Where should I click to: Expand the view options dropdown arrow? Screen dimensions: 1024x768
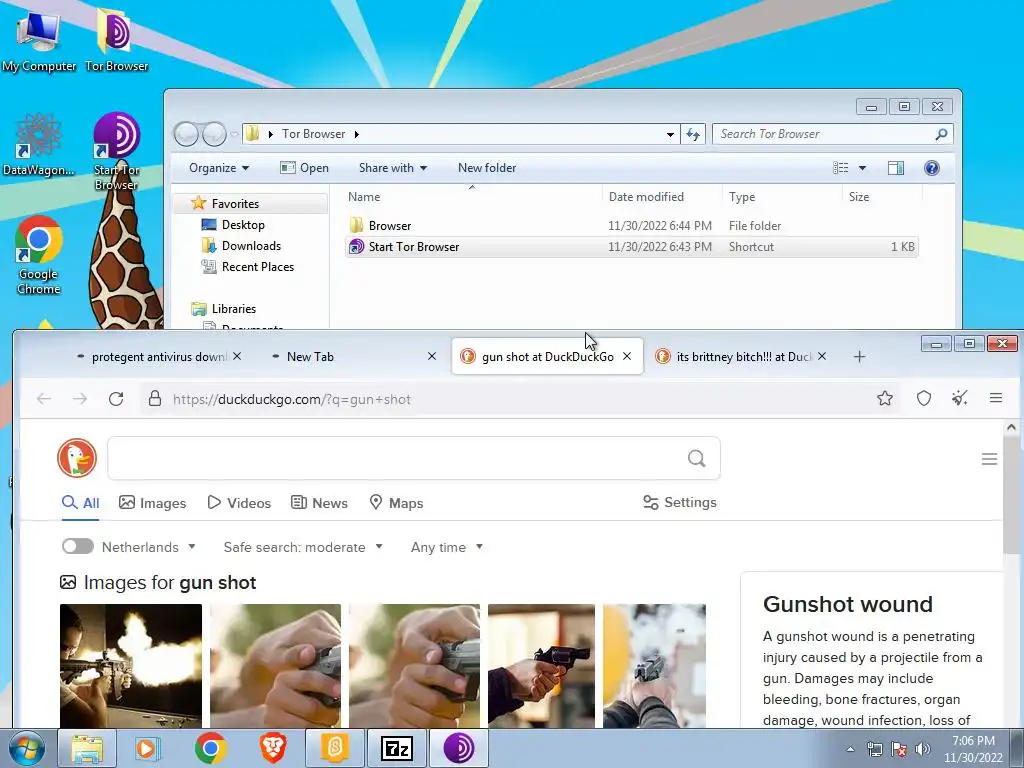[862, 168]
